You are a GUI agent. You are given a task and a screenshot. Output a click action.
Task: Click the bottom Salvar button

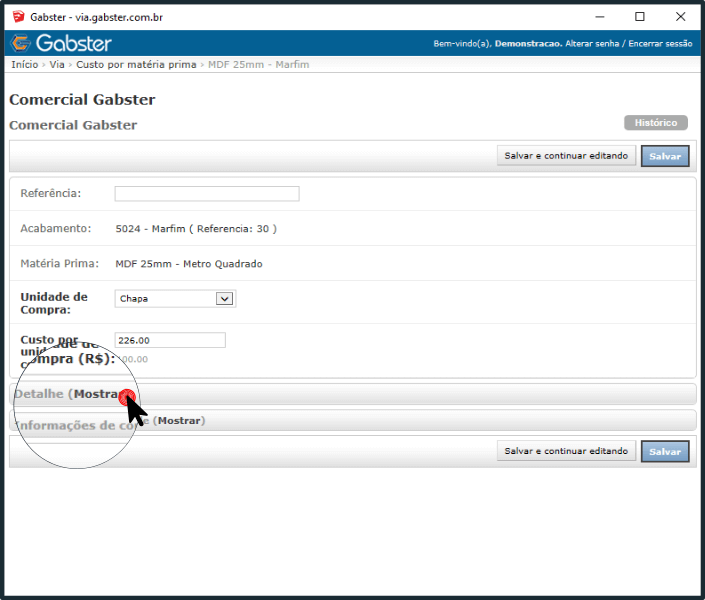[665, 452]
